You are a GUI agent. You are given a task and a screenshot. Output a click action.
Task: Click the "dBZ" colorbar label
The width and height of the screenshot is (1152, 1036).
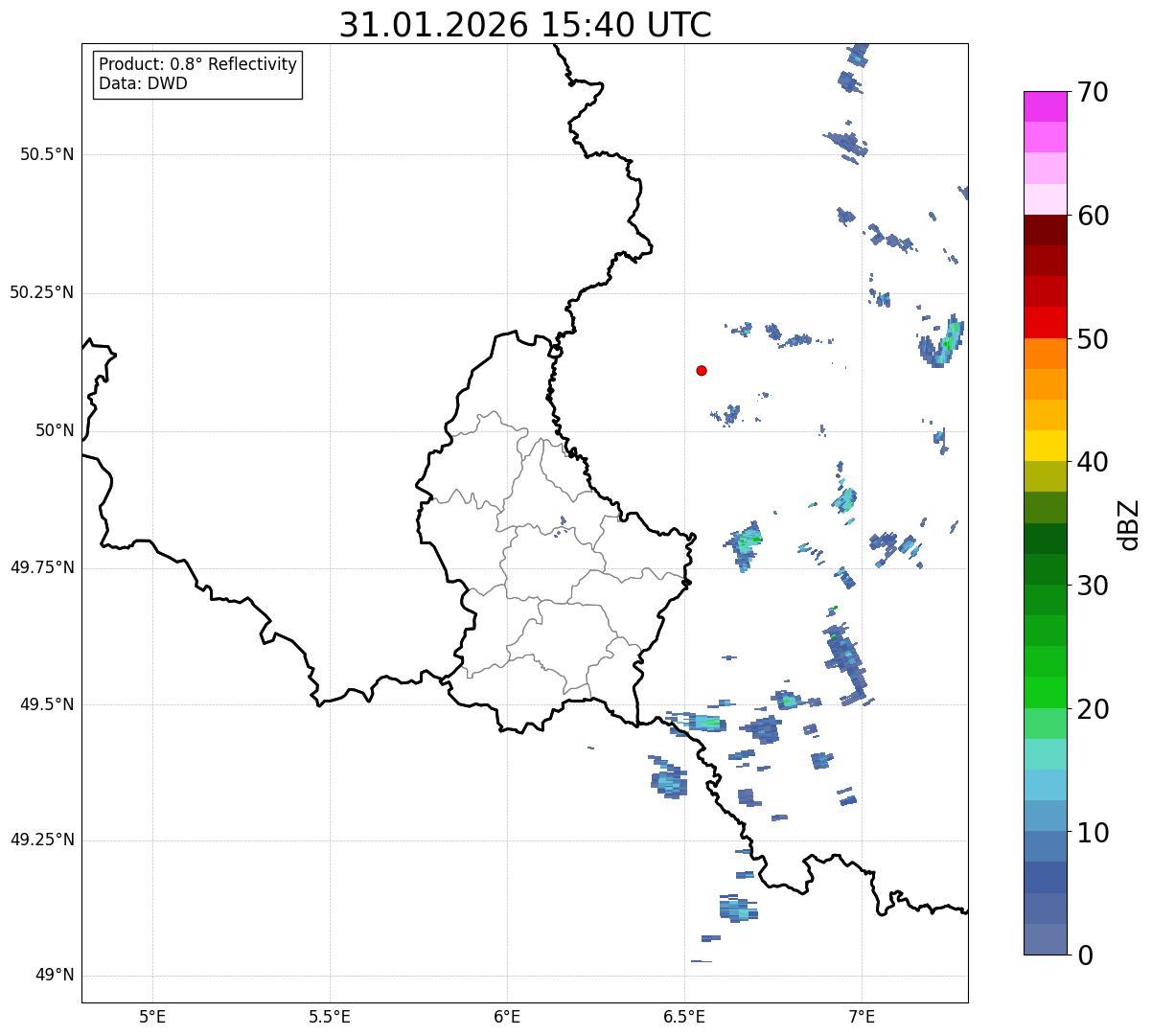1129,523
